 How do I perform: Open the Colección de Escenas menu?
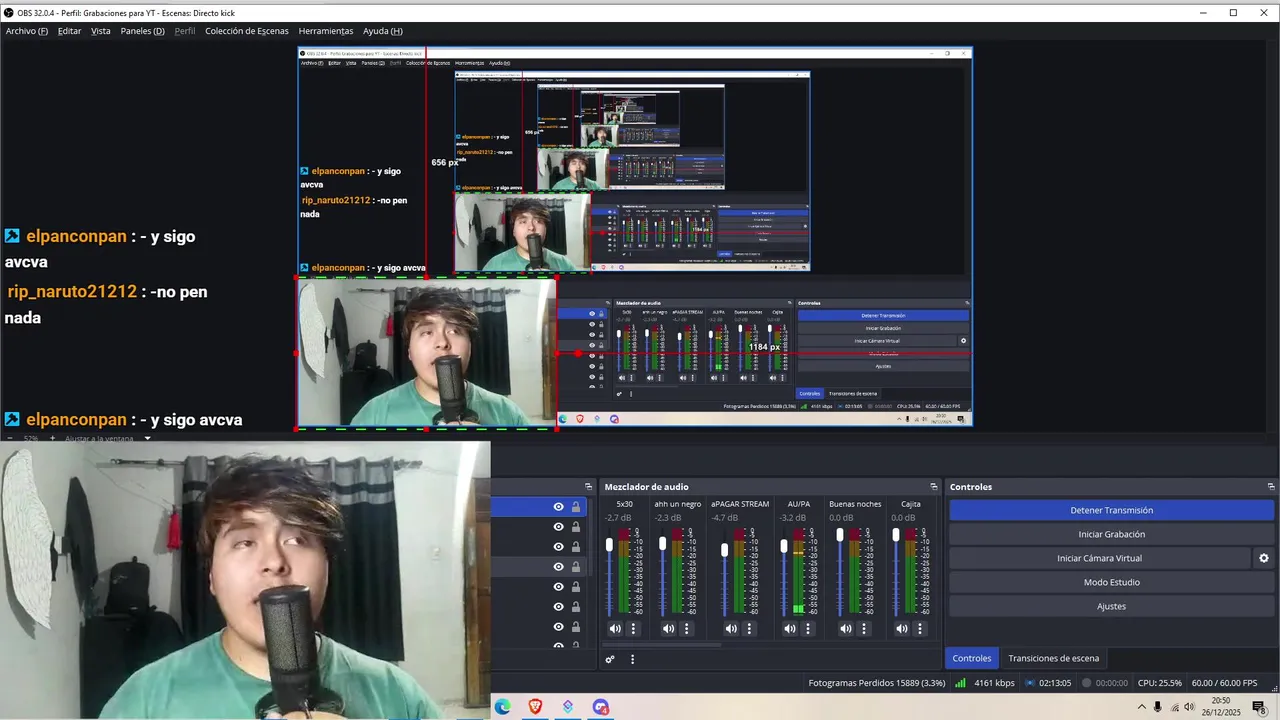(x=247, y=31)
